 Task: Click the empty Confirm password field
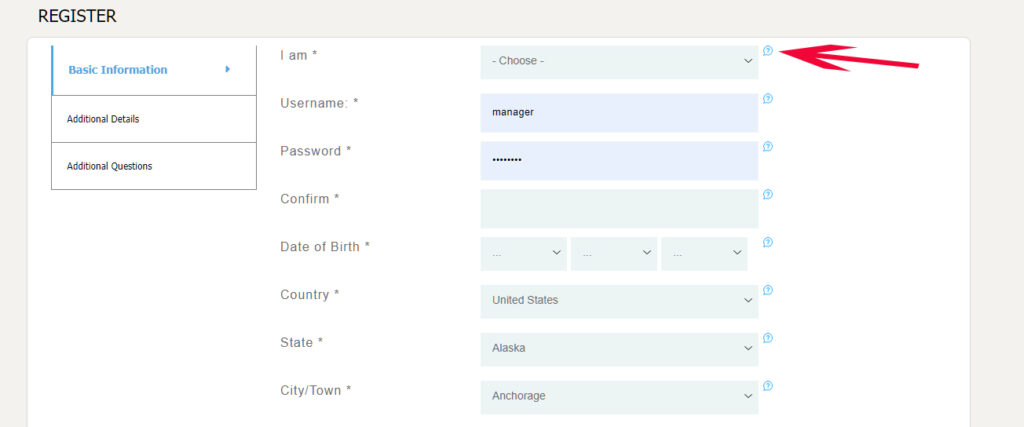[x=619, y=208]
